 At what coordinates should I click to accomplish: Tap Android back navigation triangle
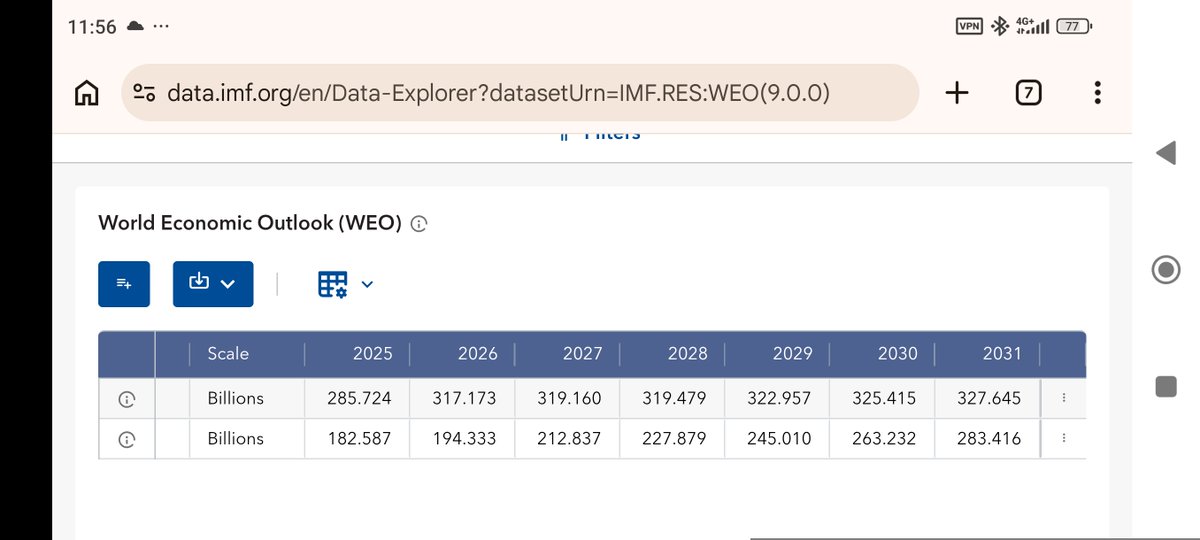point(1165,153)
